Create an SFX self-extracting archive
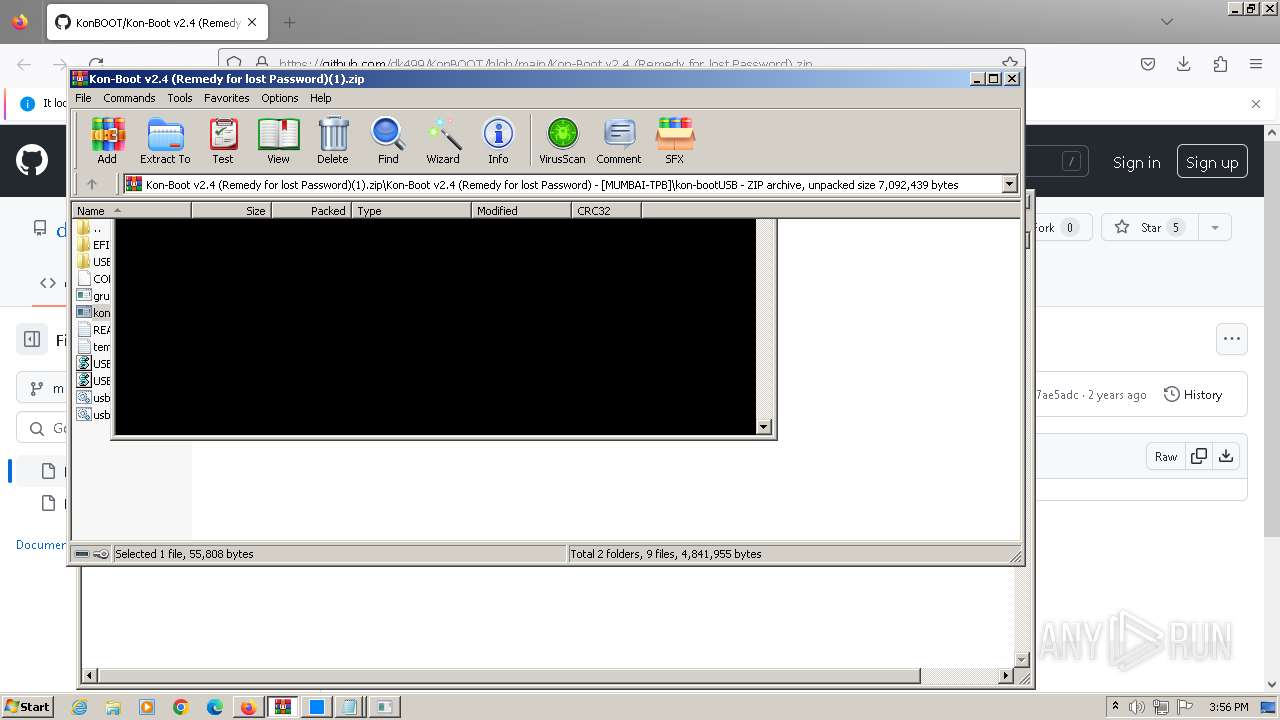This screenshot has height=720, width=1280. pyautogui.click(x=675, y=140)
